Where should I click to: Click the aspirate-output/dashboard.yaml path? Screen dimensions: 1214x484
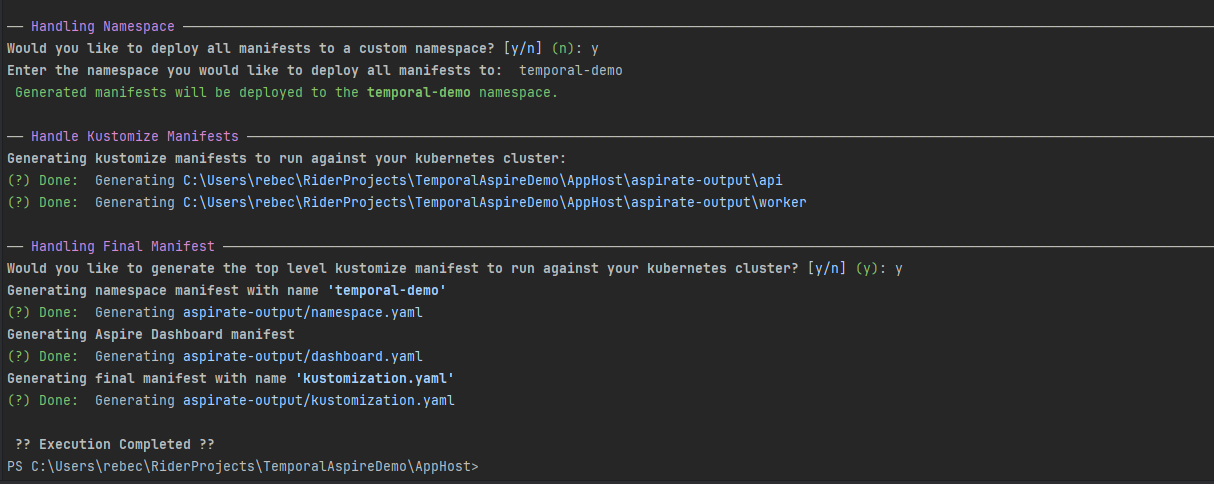point(303,356)
